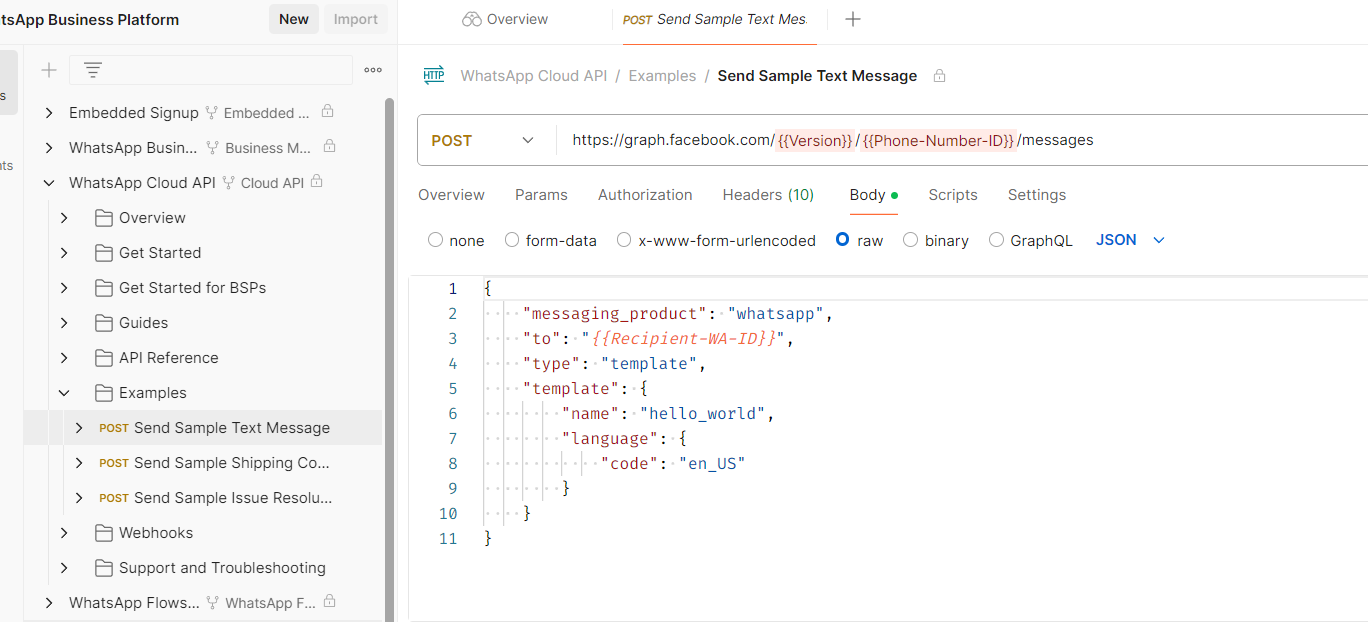Viewport: 1368px width, 622px height.
Task: Switch to the Authorization tab
Action: coord(645,195)
